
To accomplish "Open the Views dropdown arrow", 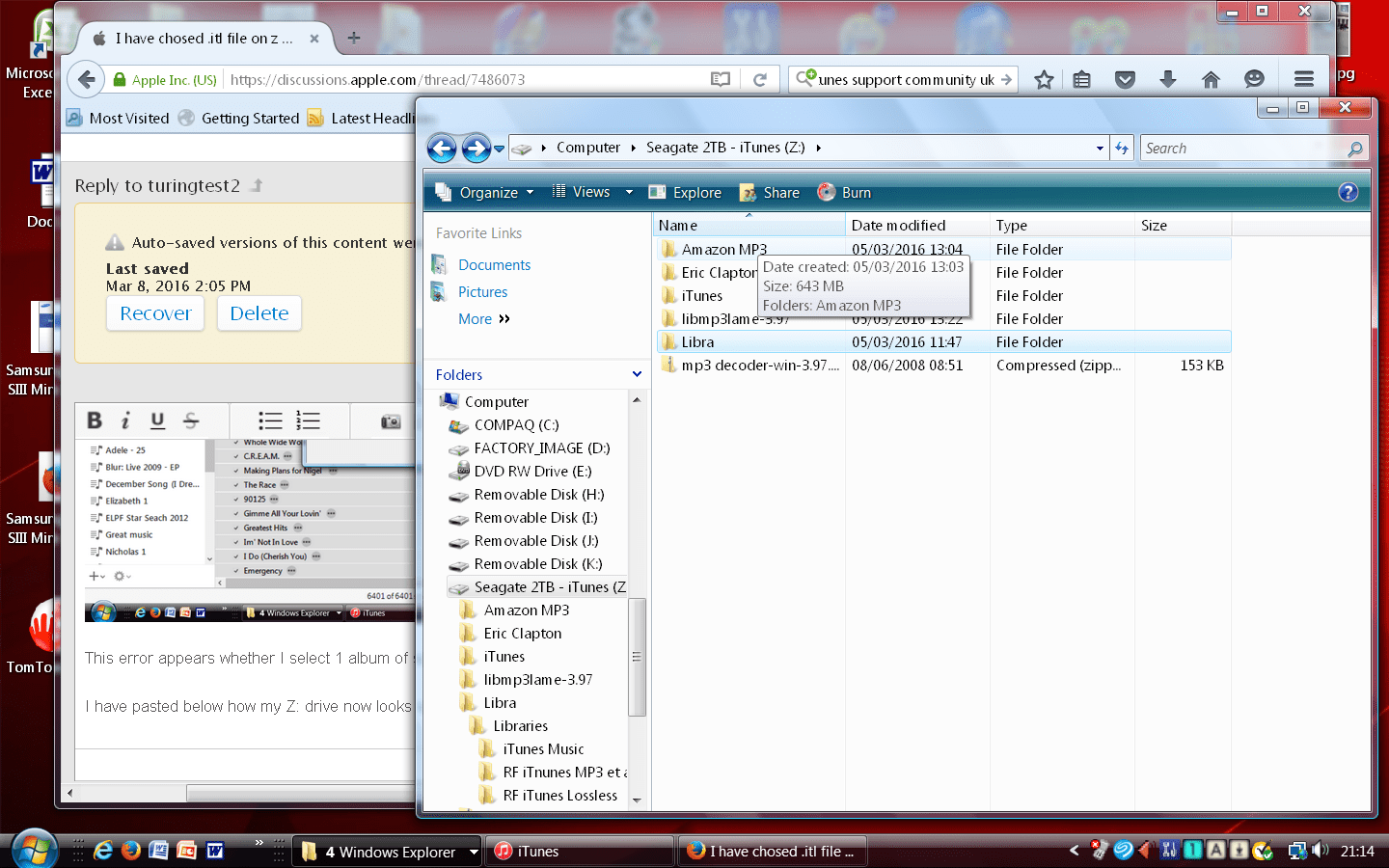I will click(629, 193).
